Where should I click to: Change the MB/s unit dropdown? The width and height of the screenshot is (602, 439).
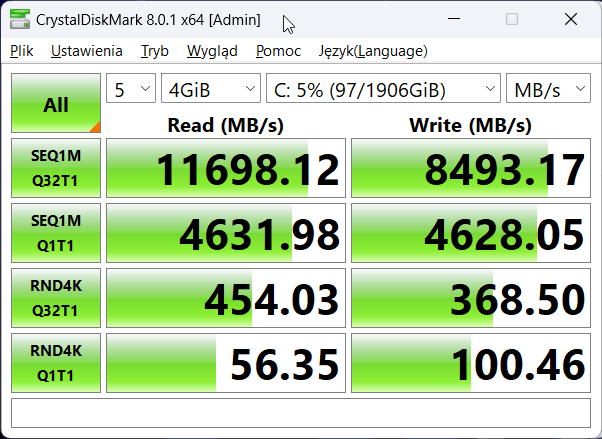coord(549,89)
